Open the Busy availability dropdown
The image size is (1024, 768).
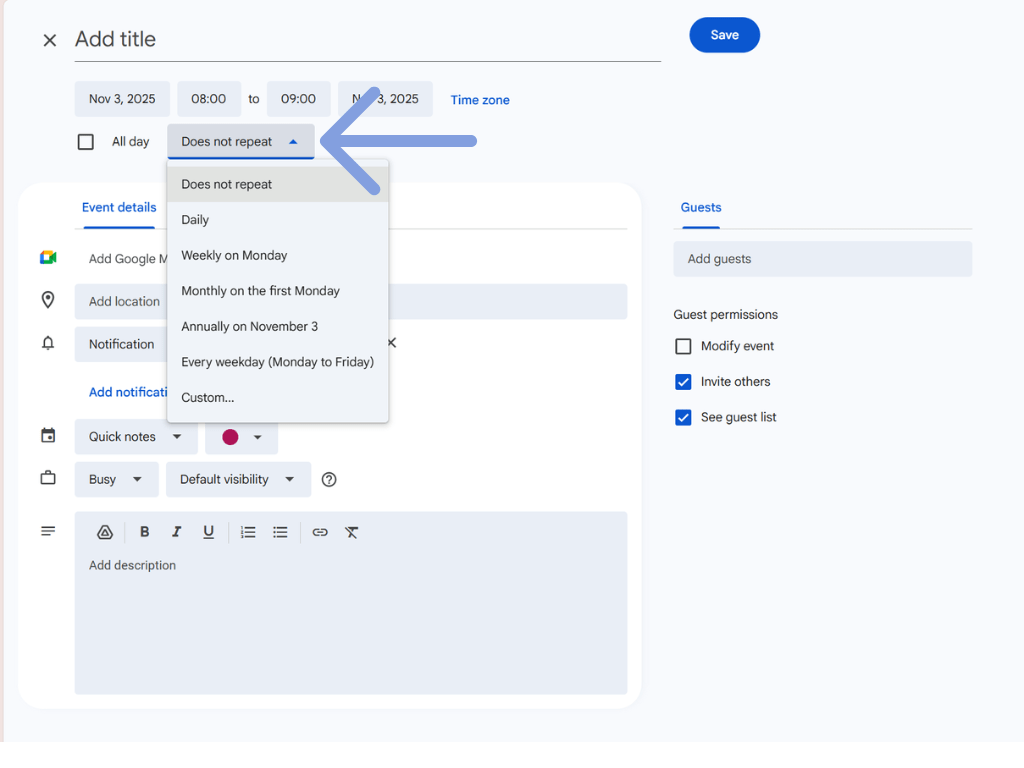click(x=116, y=480)
